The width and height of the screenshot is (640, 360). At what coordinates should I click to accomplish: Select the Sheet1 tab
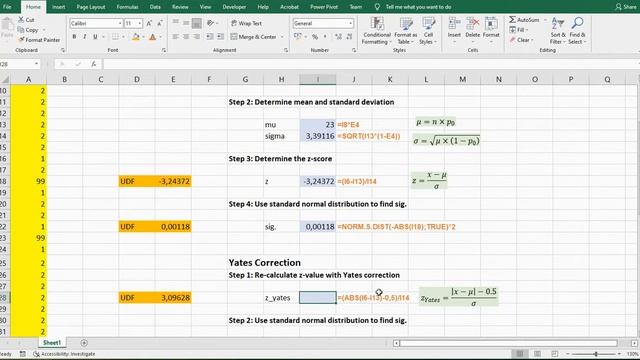[52, 343]
